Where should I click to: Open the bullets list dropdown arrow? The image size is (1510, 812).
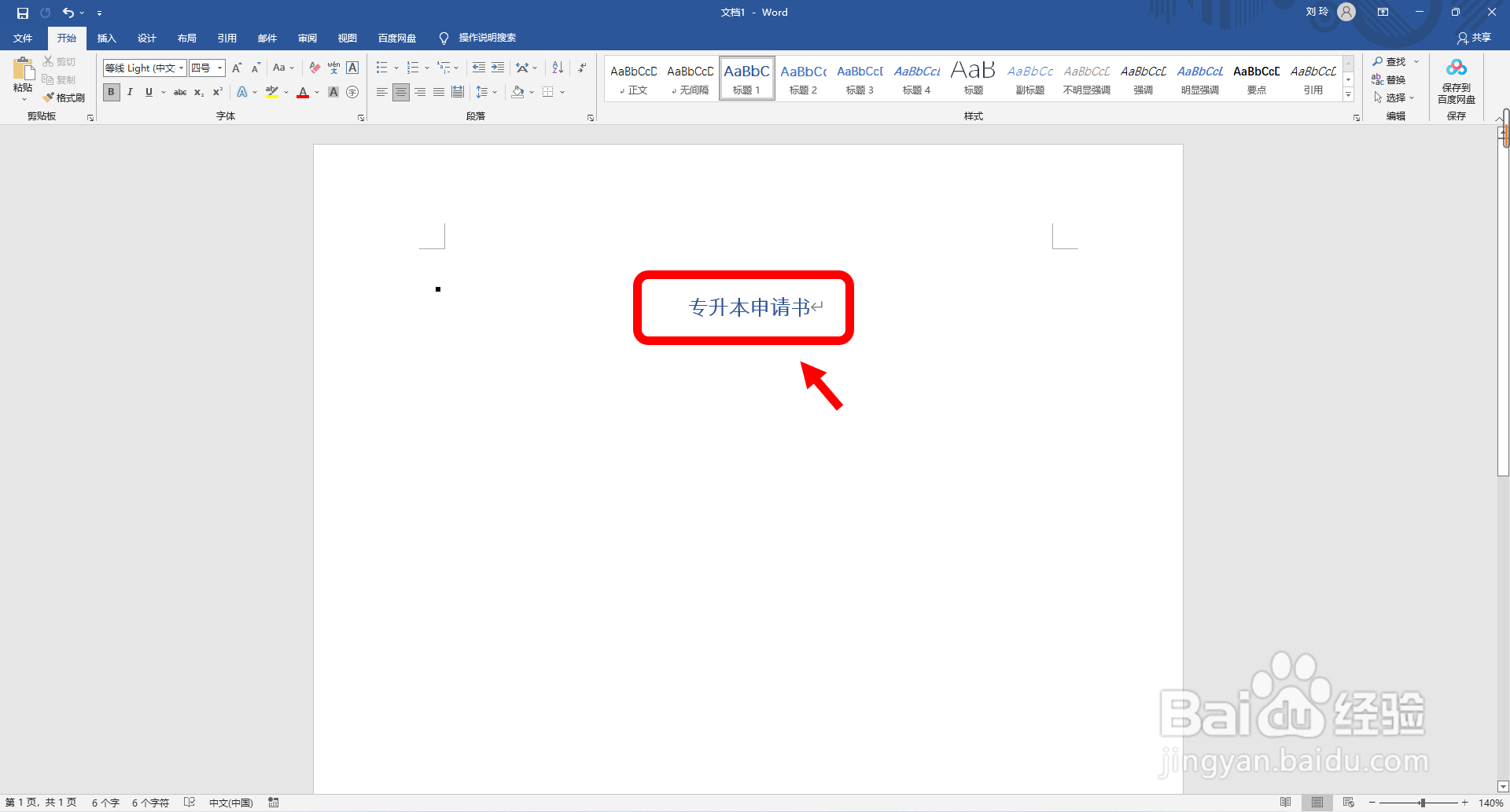[x=396, y=68]
